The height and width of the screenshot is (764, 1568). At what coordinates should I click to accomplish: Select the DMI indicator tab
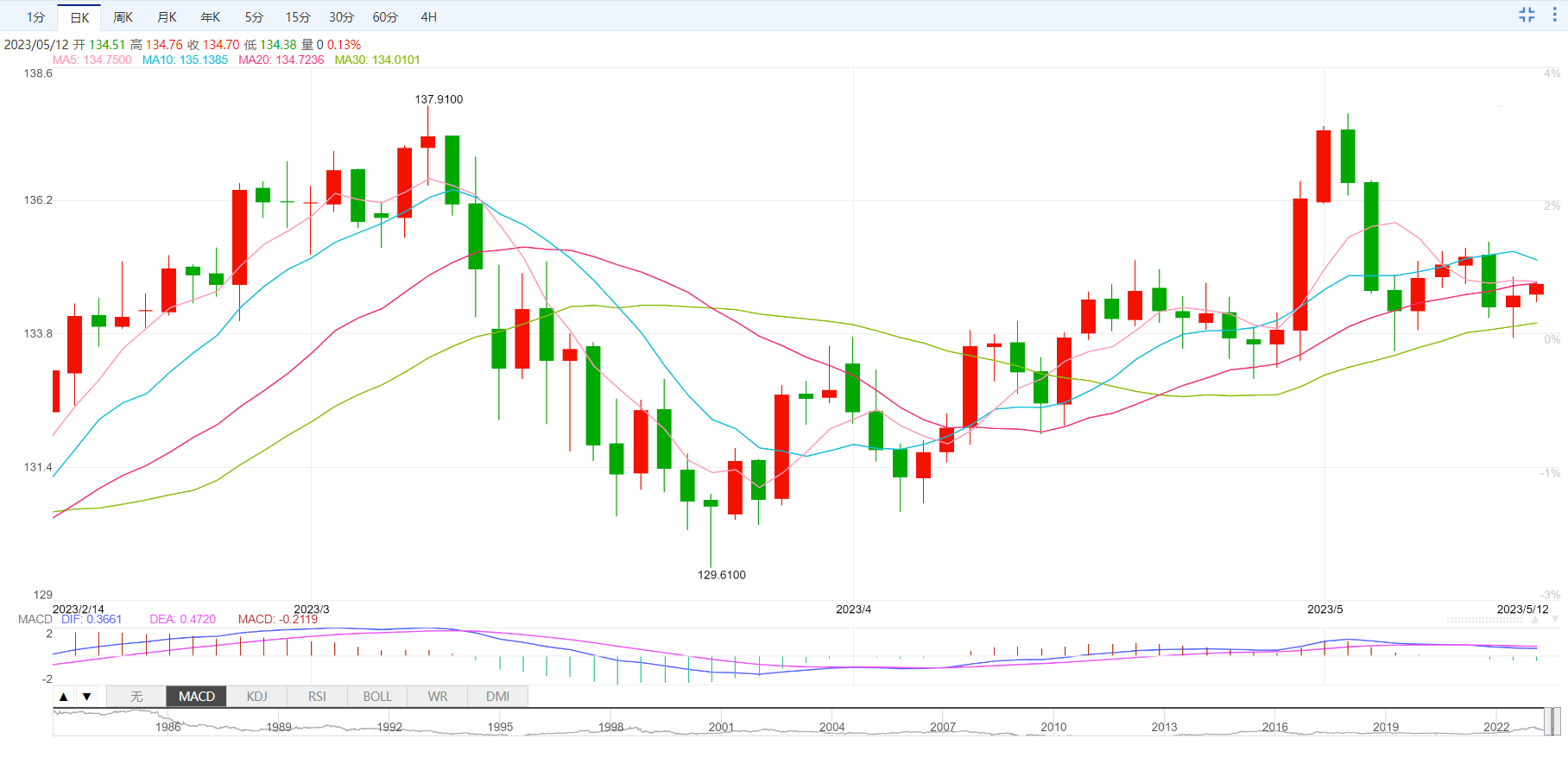(497, 697)
